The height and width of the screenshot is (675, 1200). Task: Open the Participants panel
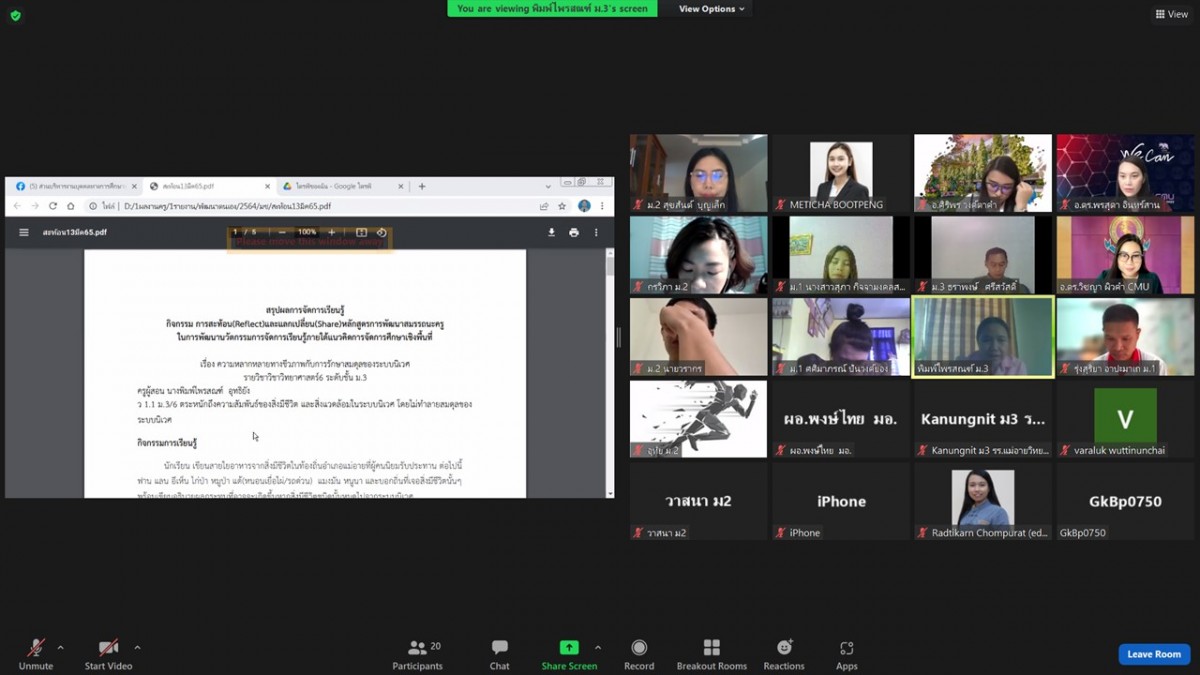(417, 654)
